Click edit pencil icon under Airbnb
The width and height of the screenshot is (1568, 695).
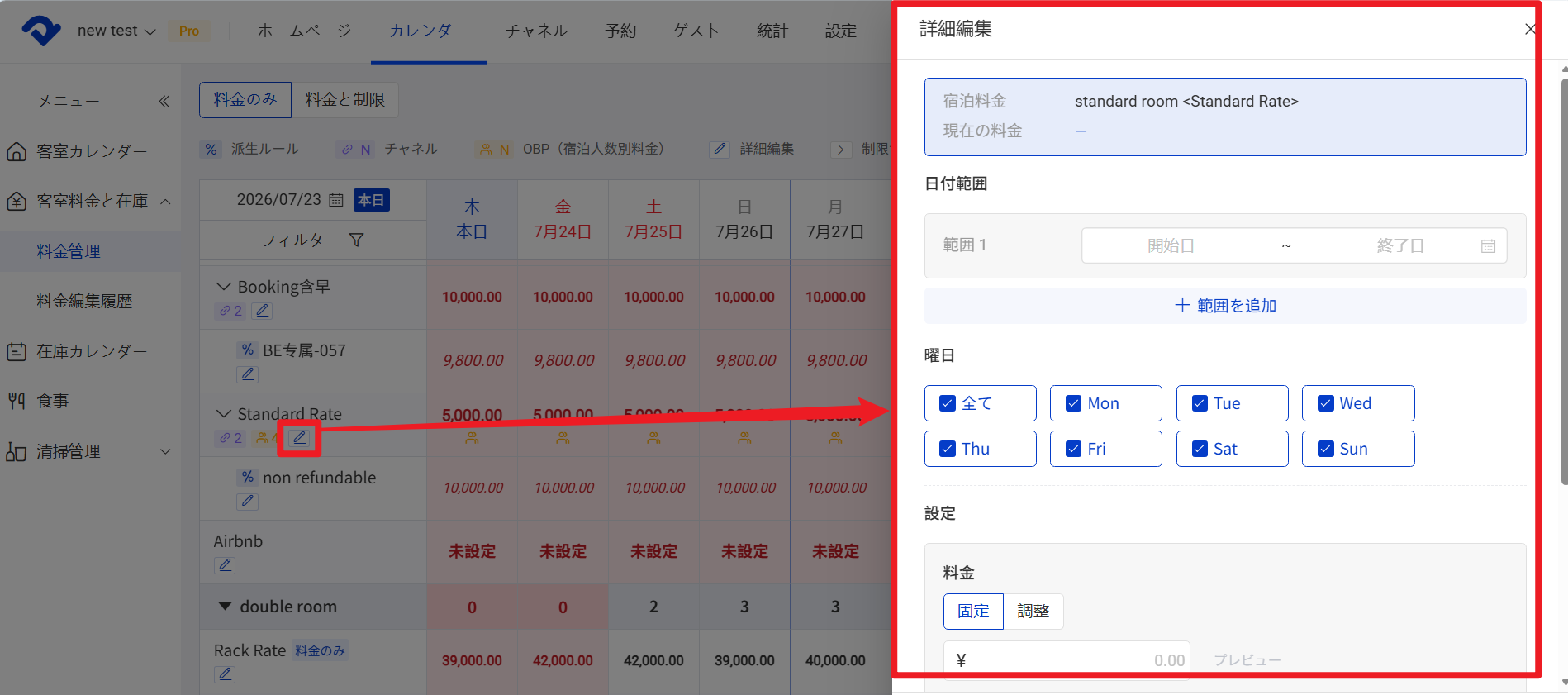coord(225,565)
